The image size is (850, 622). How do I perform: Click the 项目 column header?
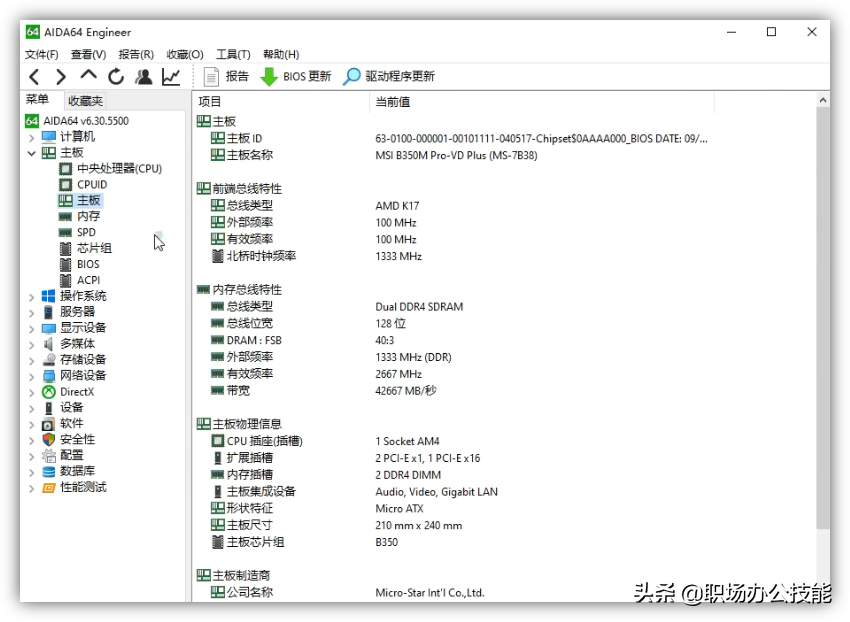(281, 102)
